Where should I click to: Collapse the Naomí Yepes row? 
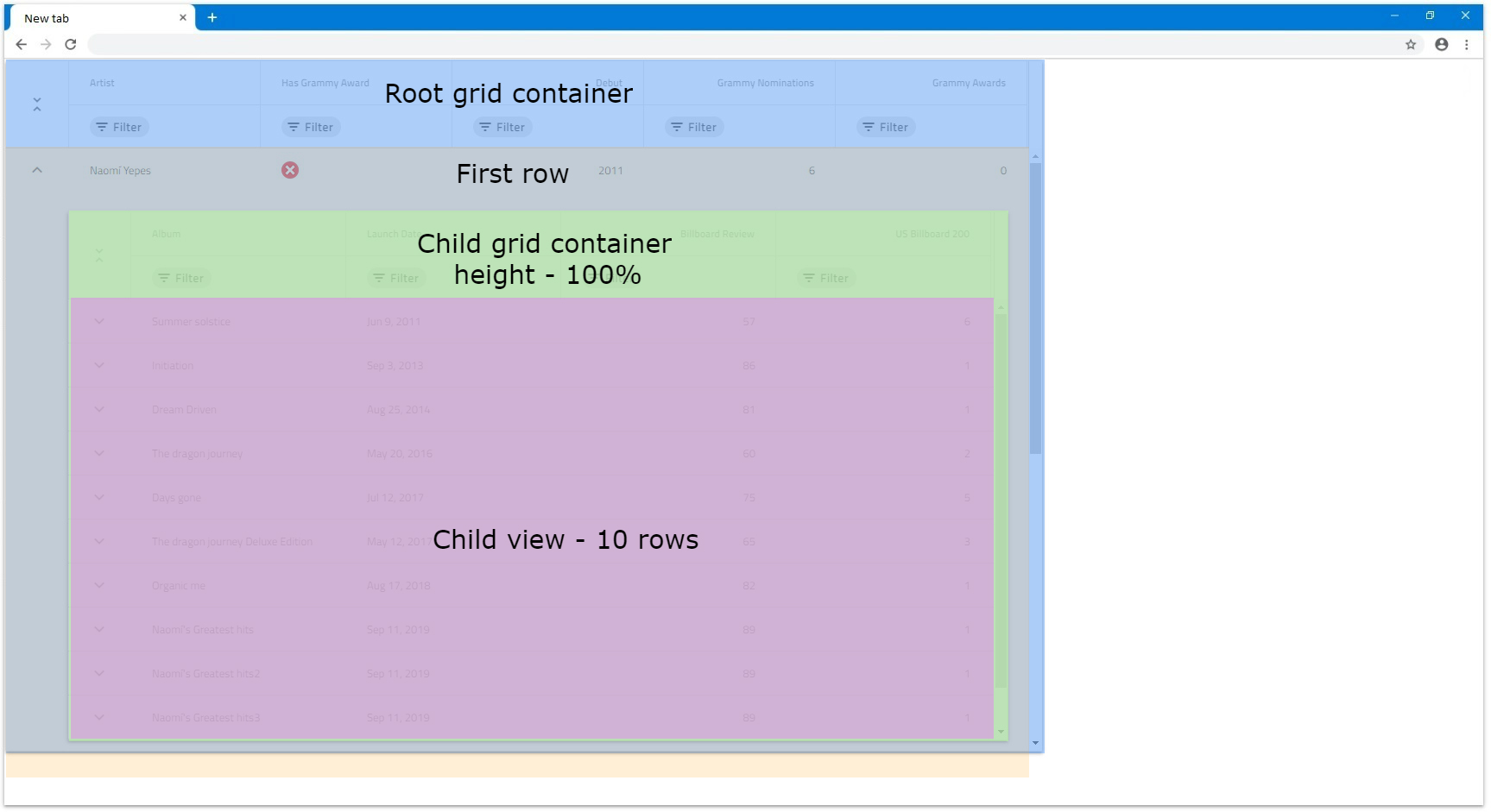[37, 170]
